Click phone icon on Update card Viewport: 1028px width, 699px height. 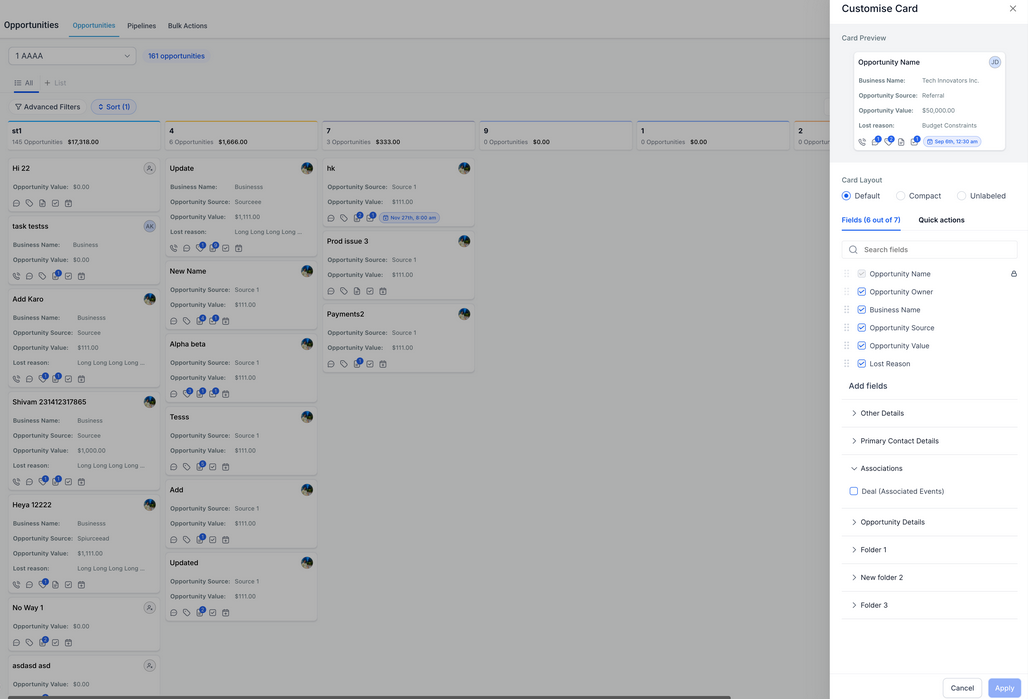coord(174,249)
